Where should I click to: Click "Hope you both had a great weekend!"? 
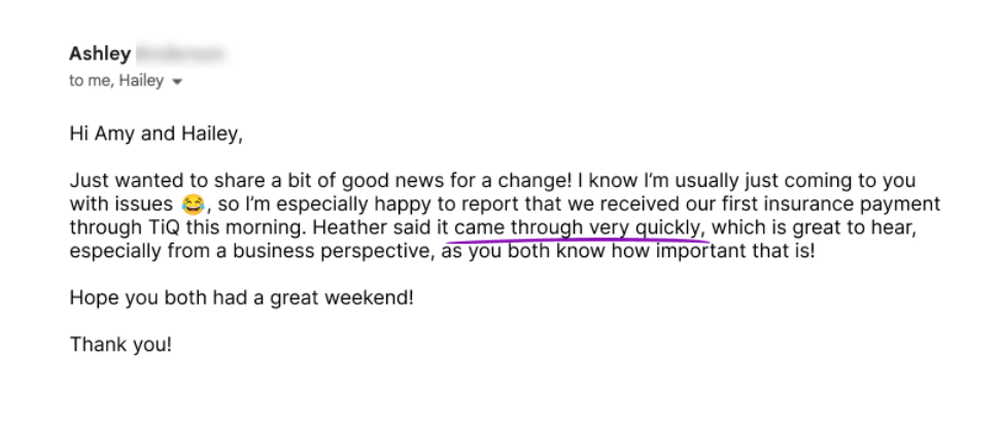240,298
